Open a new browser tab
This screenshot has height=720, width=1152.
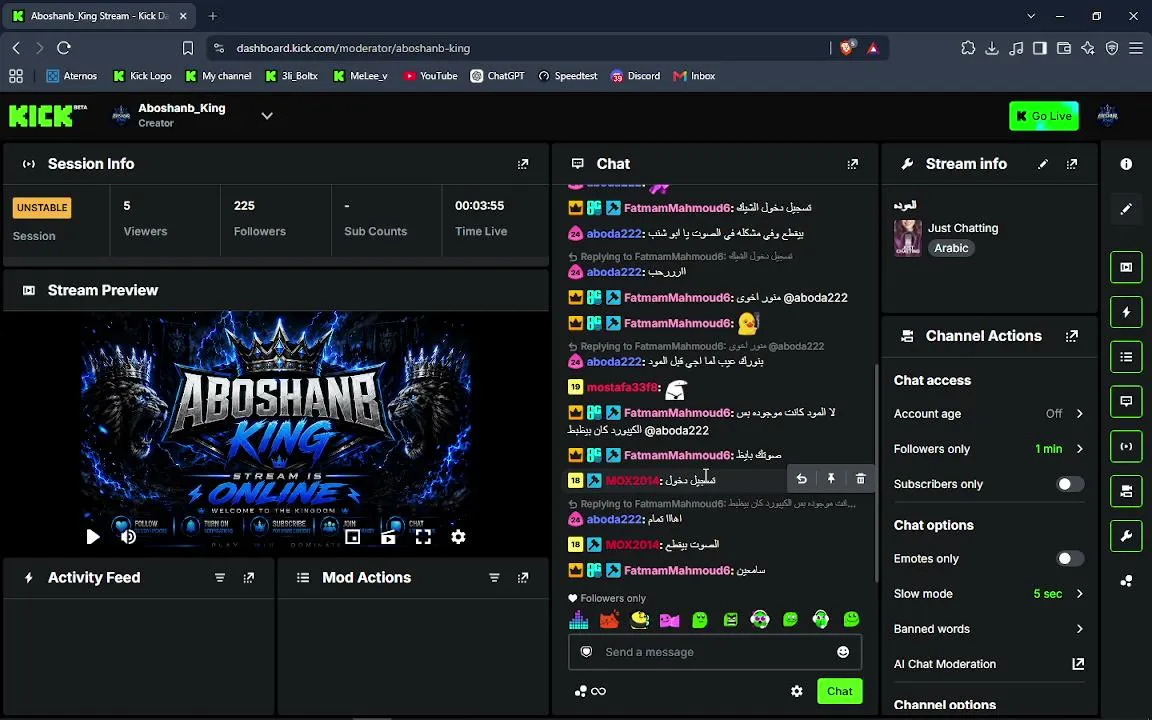212,15
